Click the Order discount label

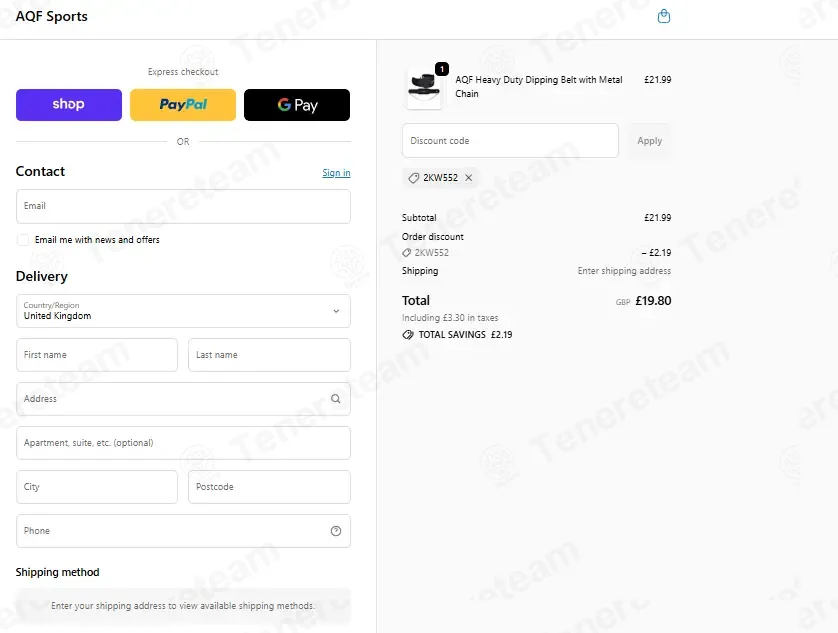tap(433, 237)
